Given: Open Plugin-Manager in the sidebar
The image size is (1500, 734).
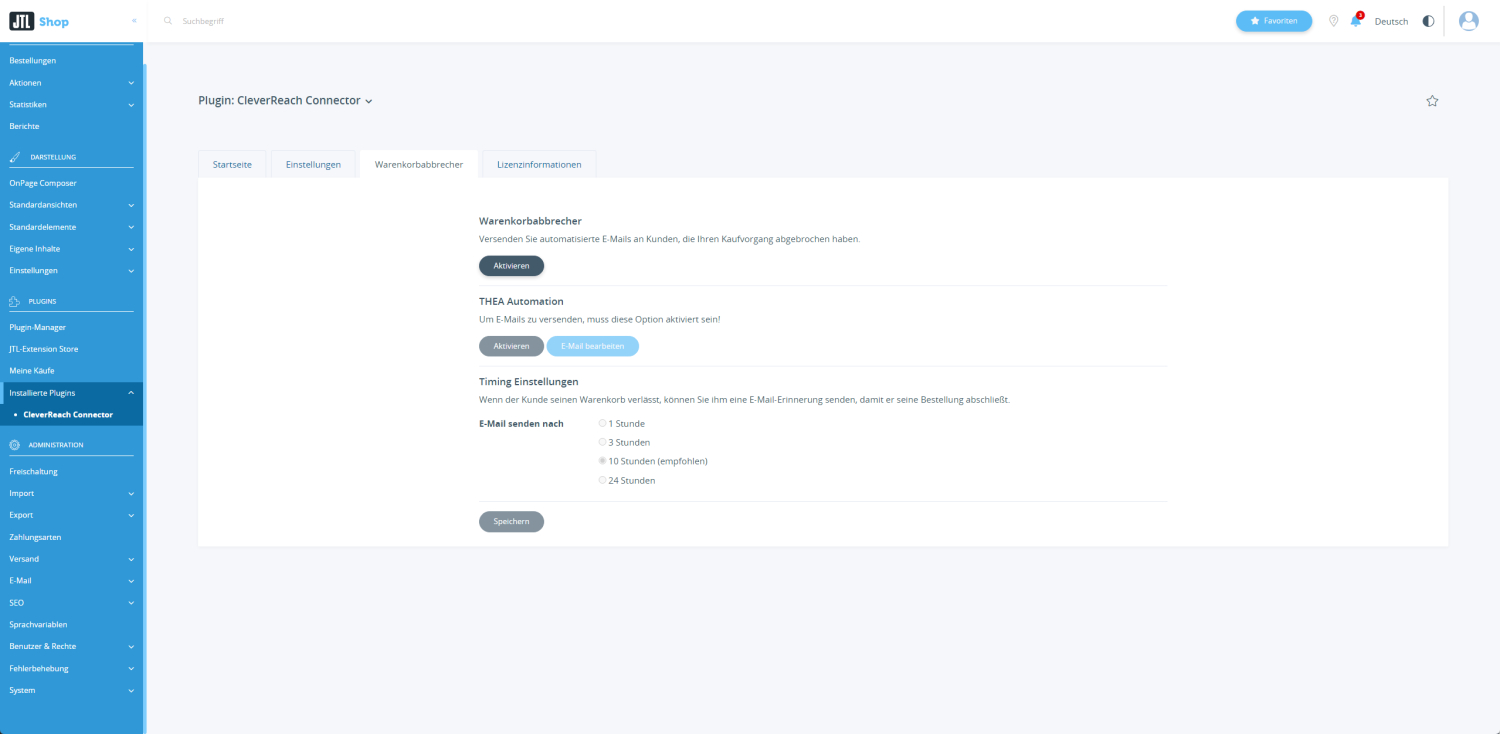Looking at the screenshot, I should [x=38, y=327].
